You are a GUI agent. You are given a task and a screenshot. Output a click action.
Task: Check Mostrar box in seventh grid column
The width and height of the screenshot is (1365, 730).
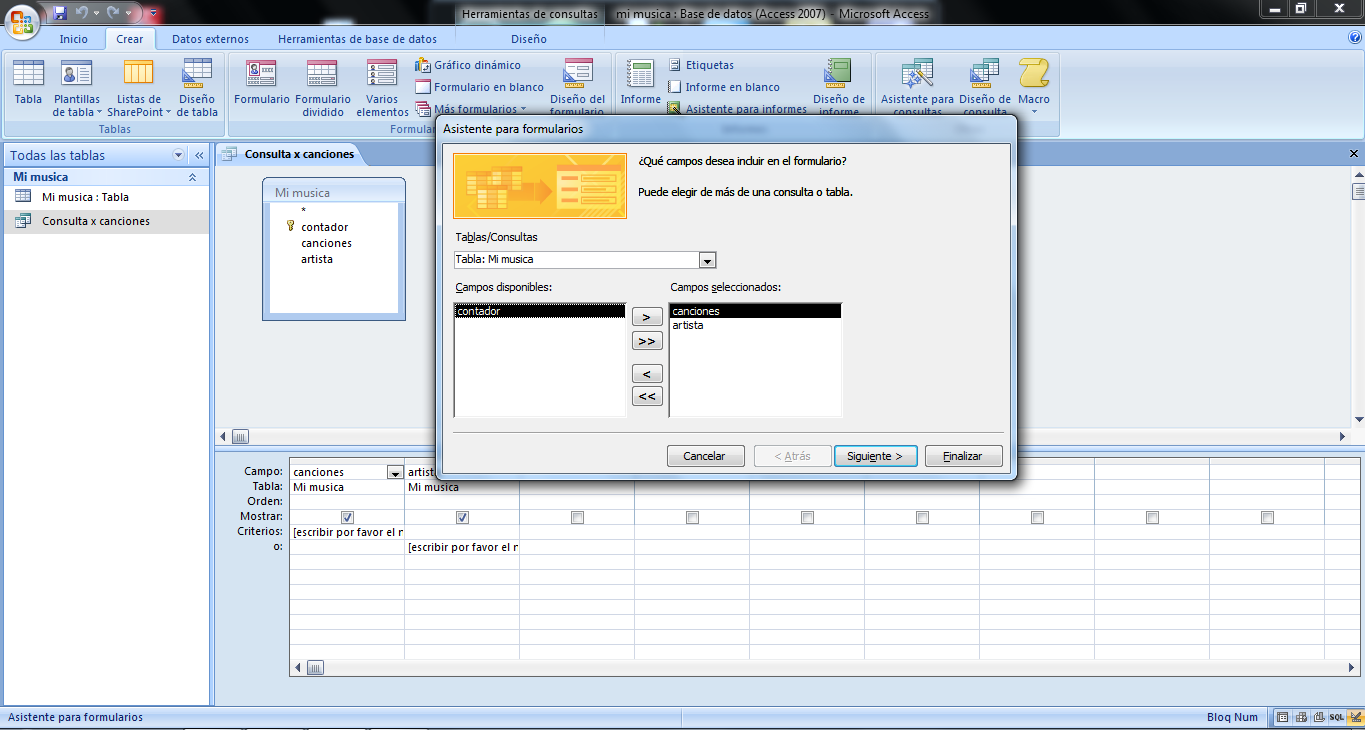pos(1037,517)
